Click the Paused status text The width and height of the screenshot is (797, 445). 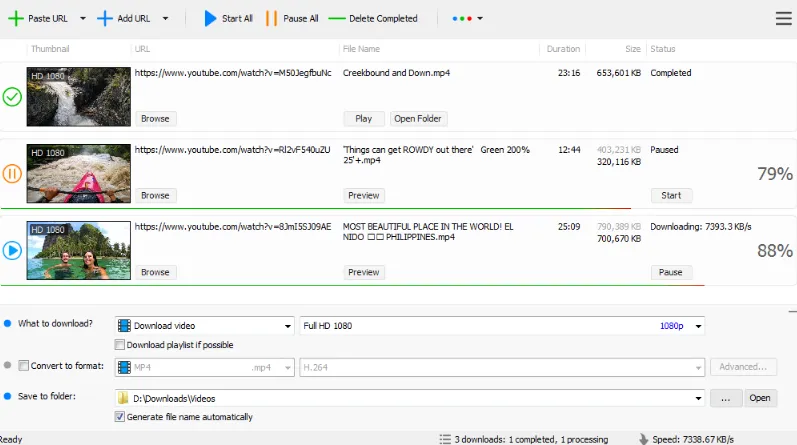(x=664, y=150)
